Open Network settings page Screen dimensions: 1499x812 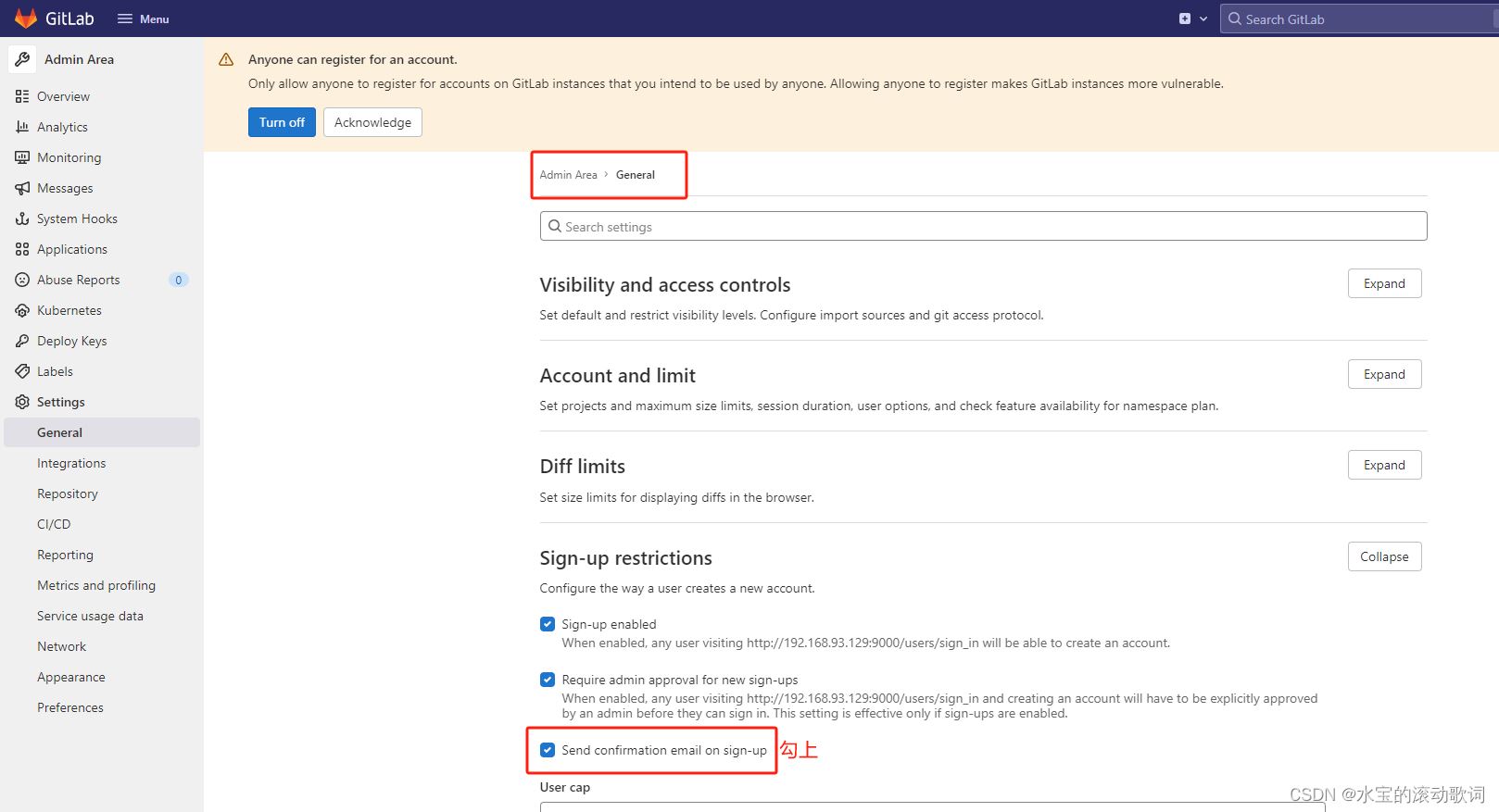pos(61,646)
